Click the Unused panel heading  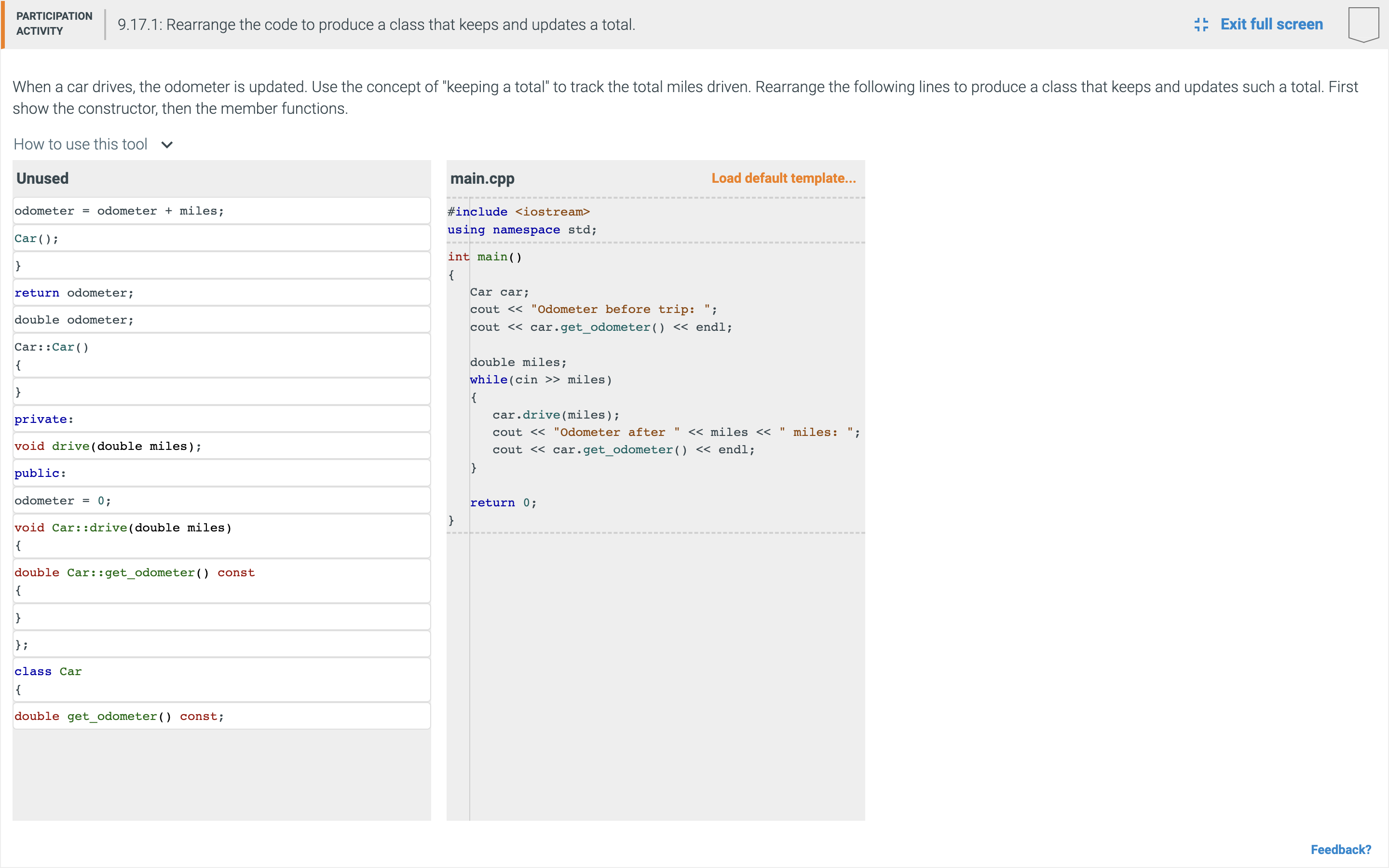[42, 178]
